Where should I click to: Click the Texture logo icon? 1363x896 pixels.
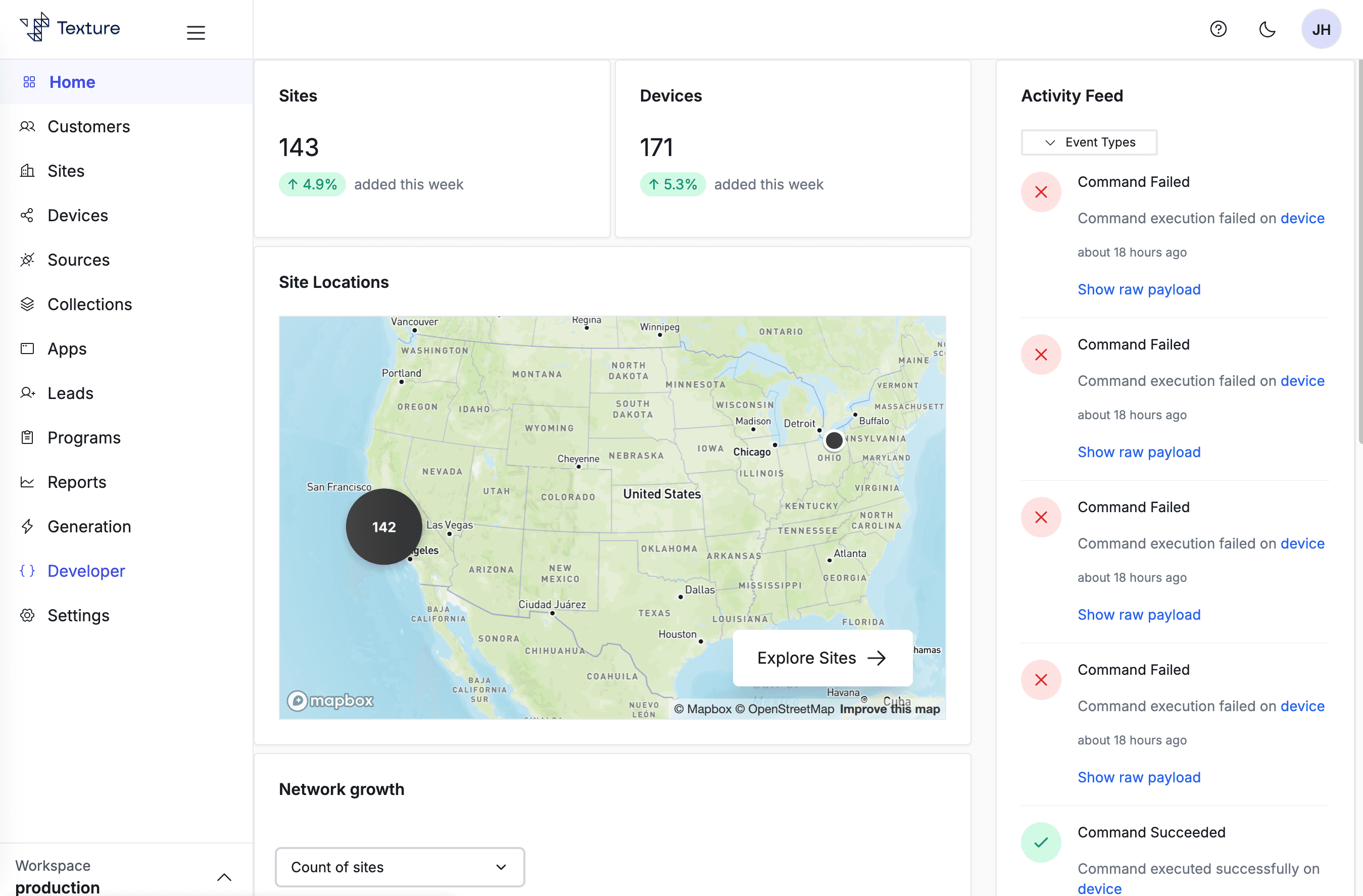[35, 27]
